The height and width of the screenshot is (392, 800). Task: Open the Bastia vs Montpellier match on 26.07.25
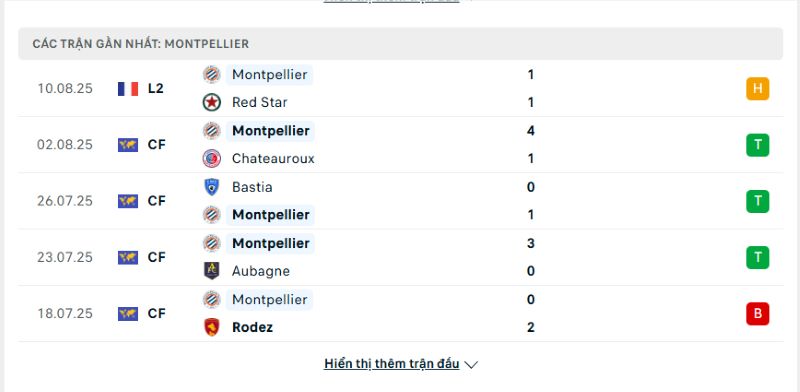[x=401, y=201]
